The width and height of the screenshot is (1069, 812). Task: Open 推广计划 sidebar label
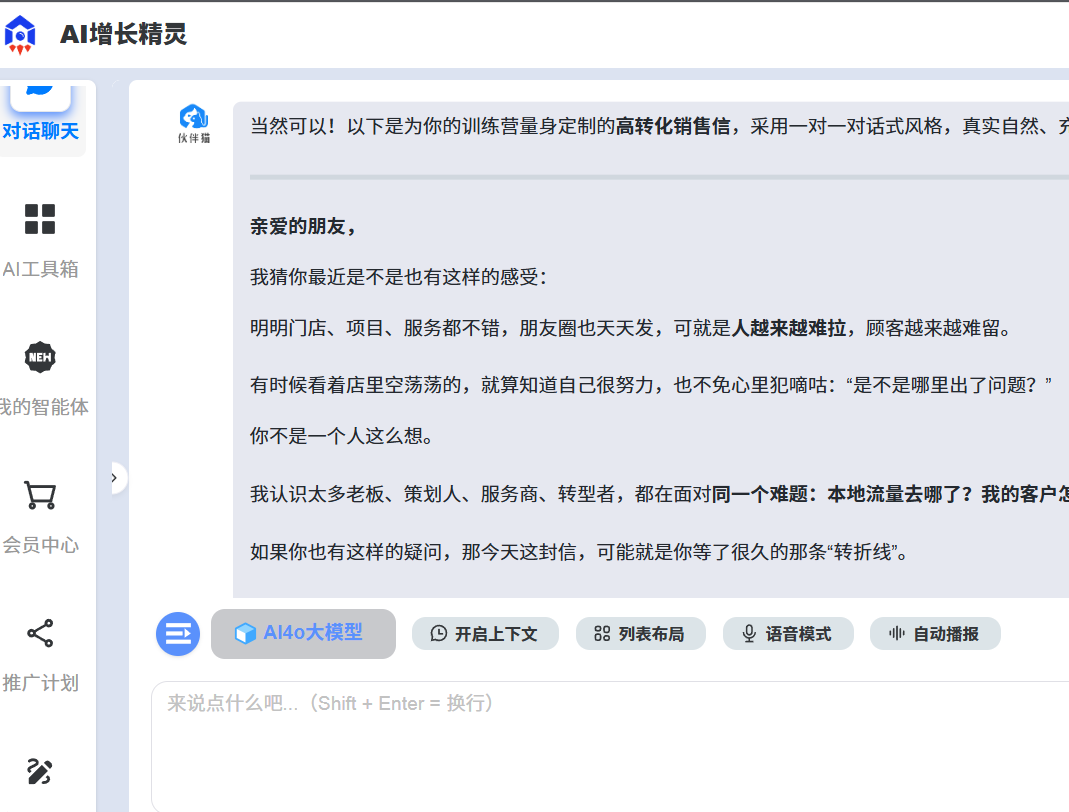point(40,683)
